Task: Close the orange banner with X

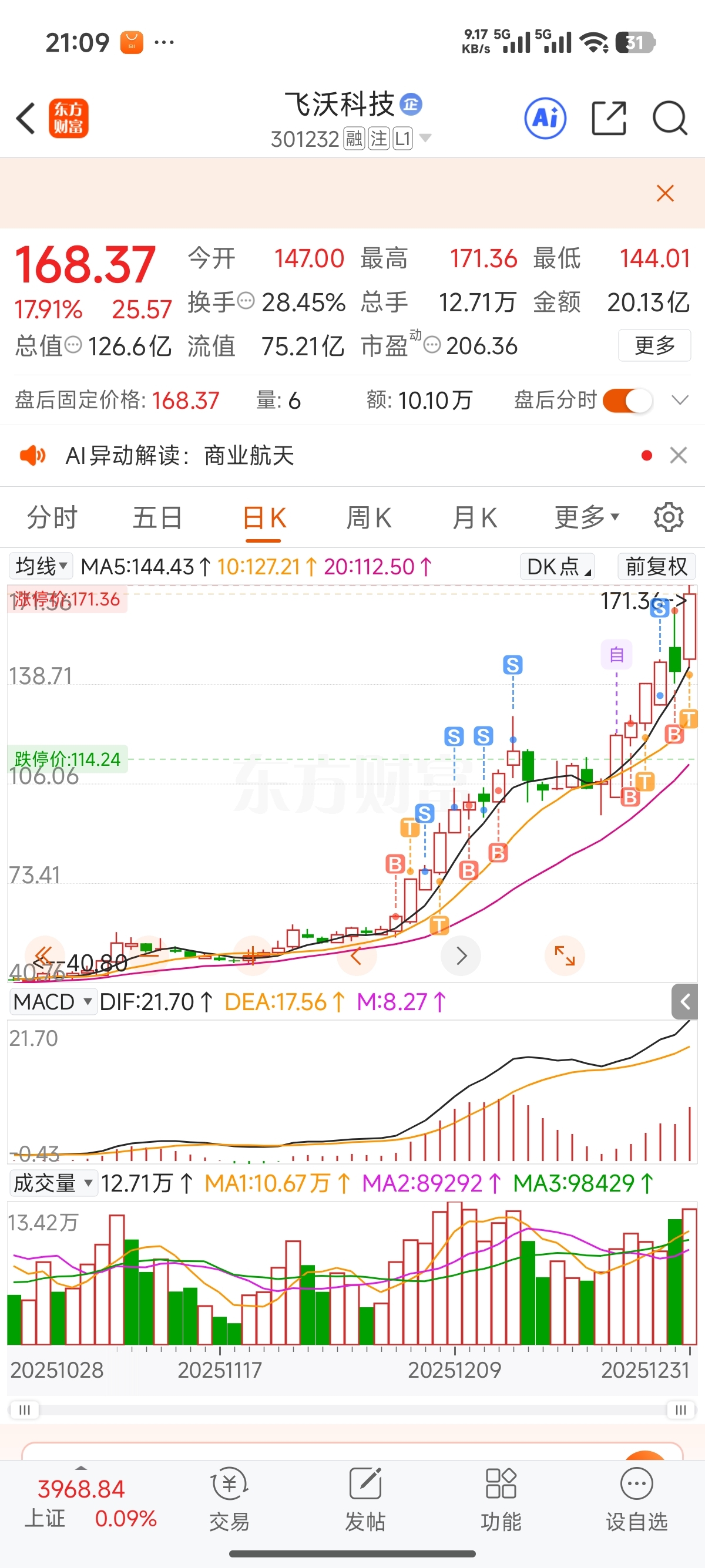Action: point(665,194)
